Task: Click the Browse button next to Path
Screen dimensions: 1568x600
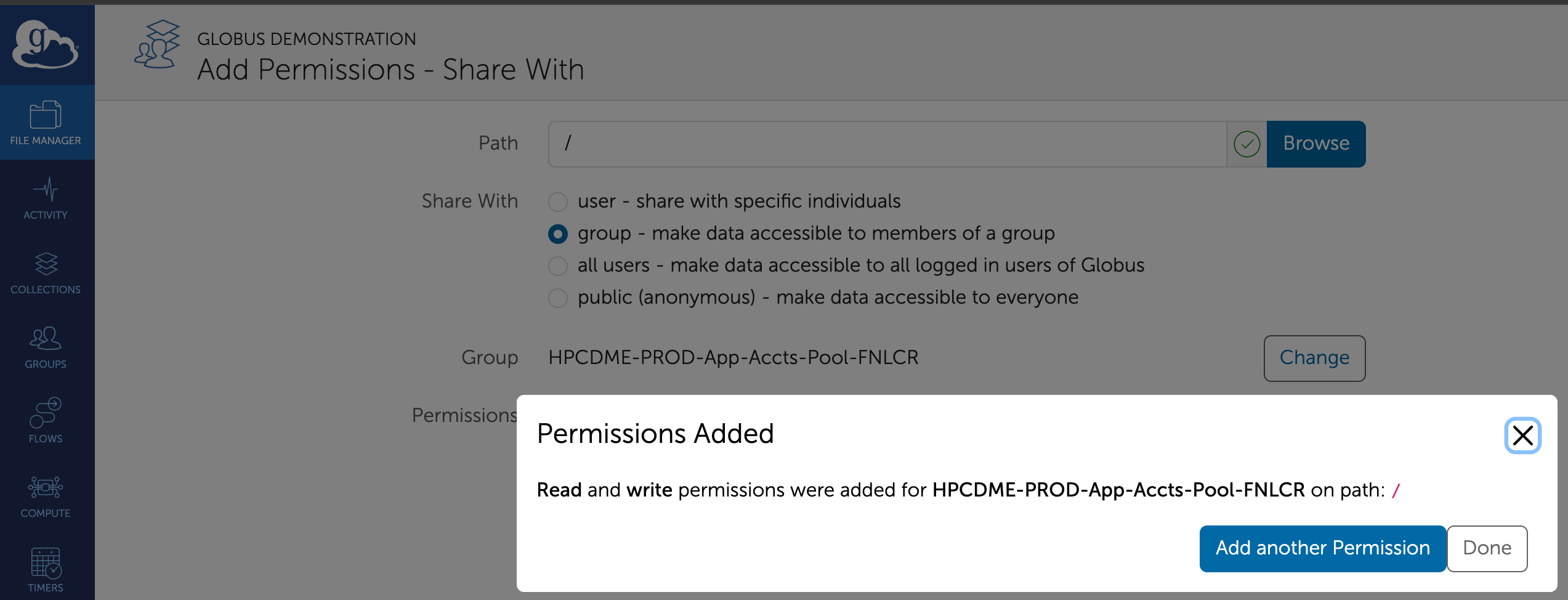Action: (1315, 144)
